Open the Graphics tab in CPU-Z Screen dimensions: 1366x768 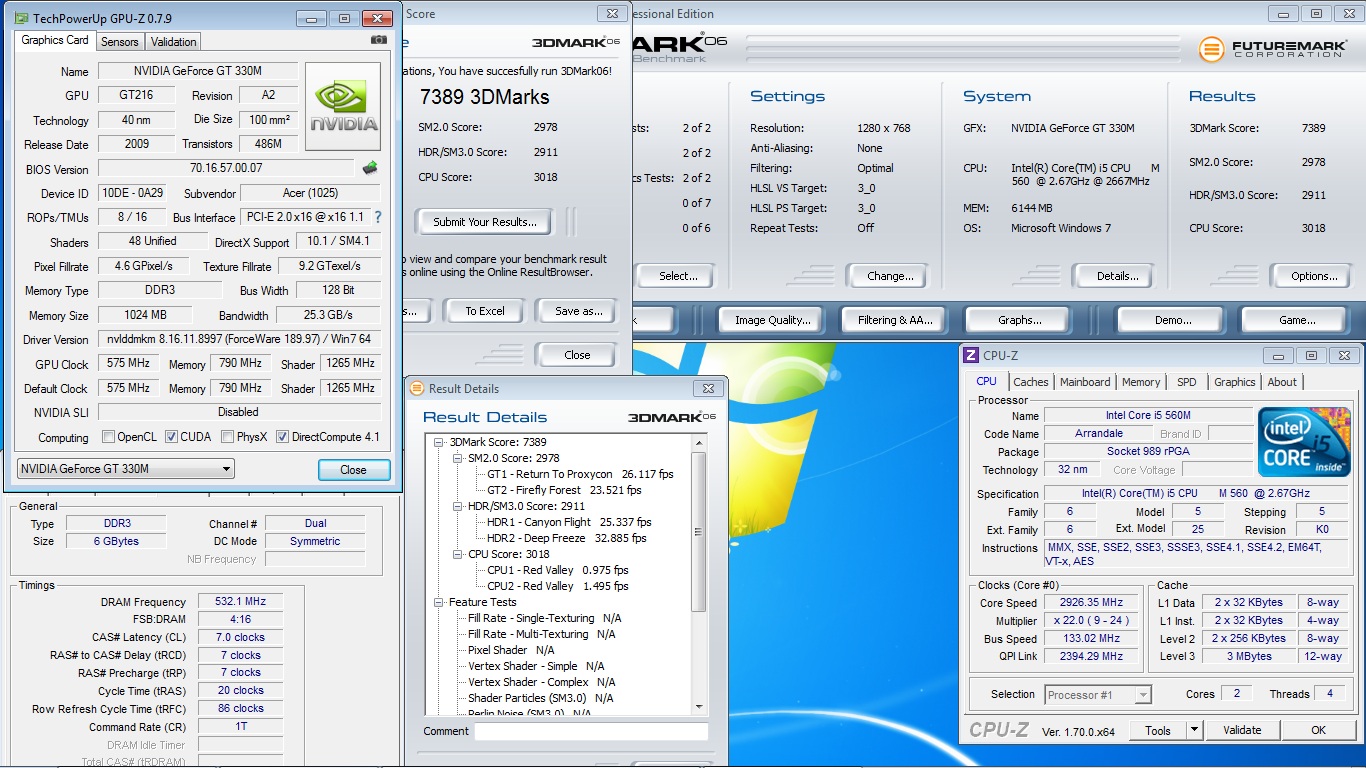[1235, 382]
